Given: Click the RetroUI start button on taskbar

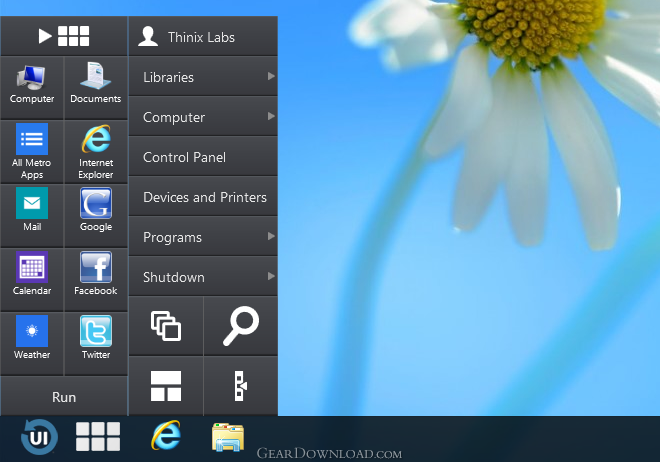Looking at the screenshot, I should click(x=39, y=438).
